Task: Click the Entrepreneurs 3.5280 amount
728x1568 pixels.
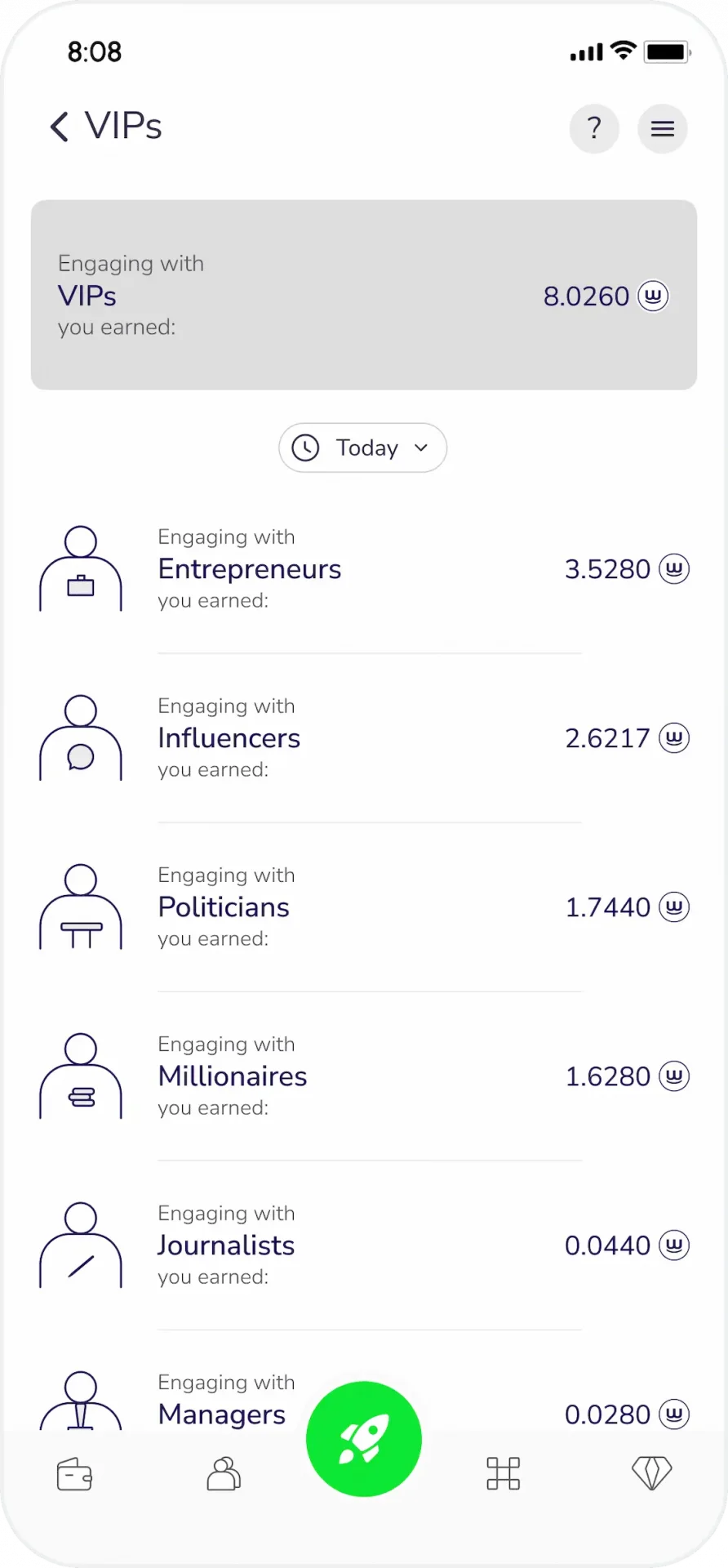Action: (608, 569)
